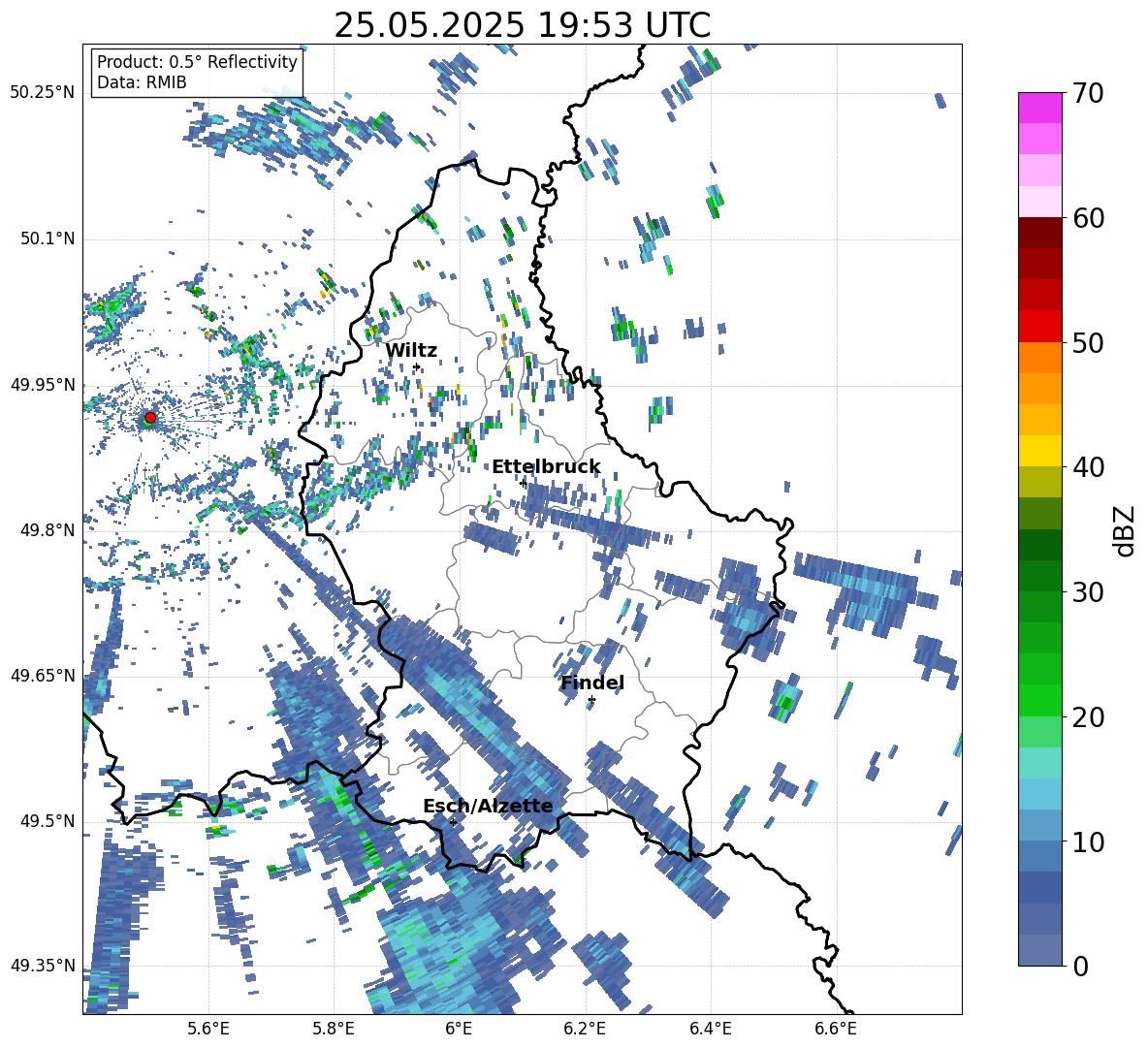Click the 49.8°N latitude label
Screen dimensions: 1148x1048
48,530
